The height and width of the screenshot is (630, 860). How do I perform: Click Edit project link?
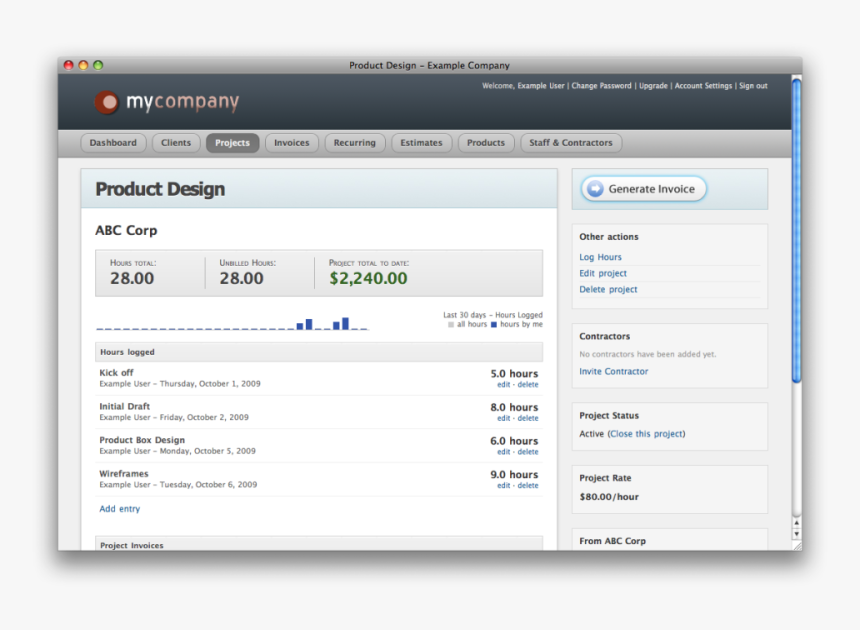(x=603, y=273)
